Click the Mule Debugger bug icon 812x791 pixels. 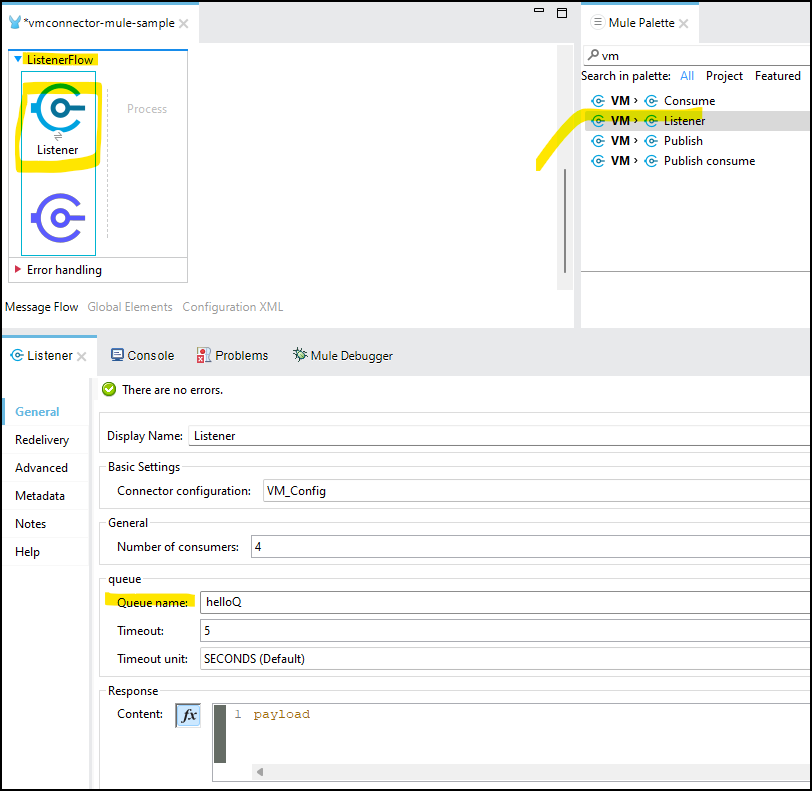coord(299,354)
